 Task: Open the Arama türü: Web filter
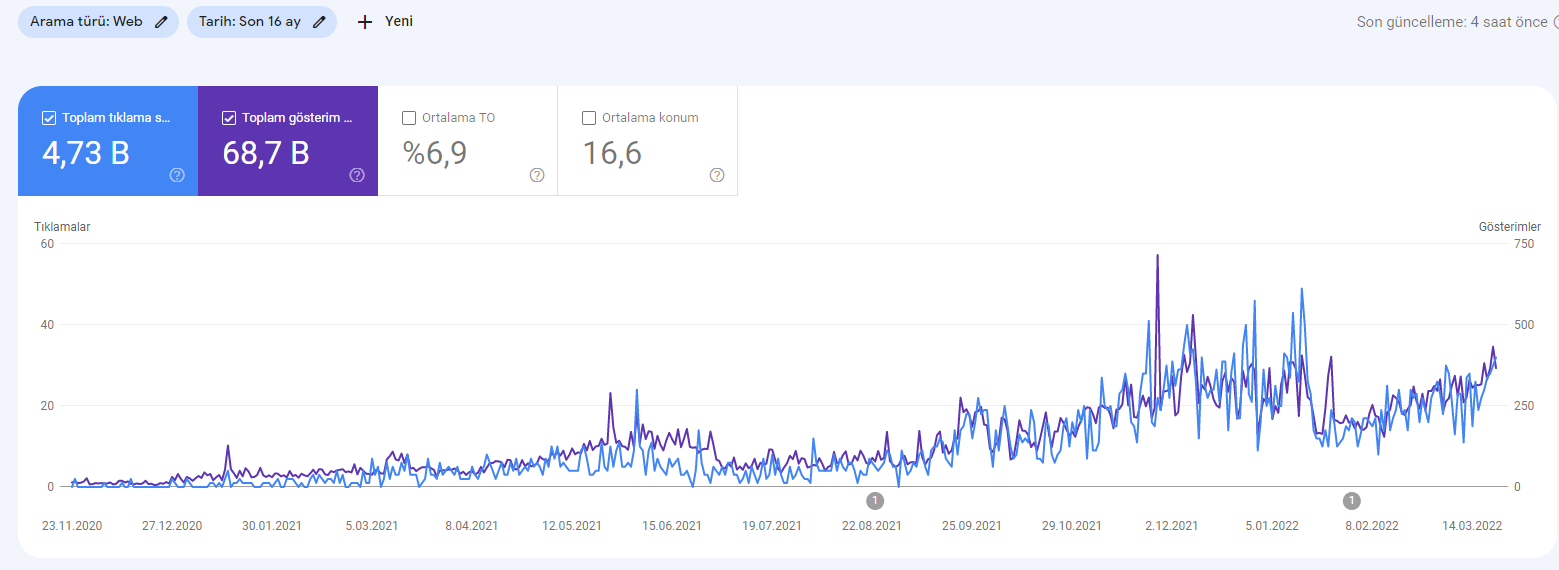(x=98, y=22)
